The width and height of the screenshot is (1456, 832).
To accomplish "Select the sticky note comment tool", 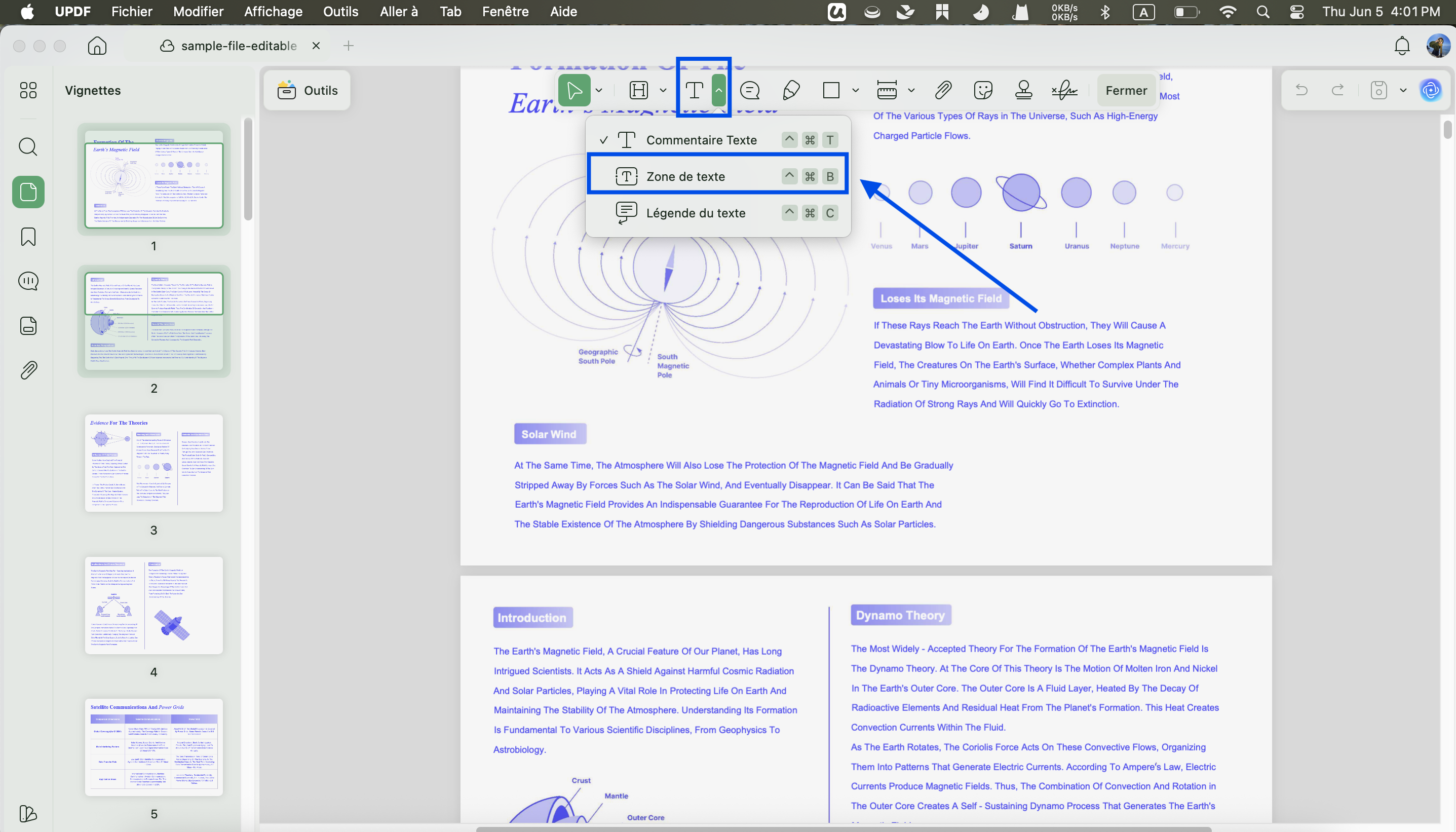I will (x=749, y=90).
